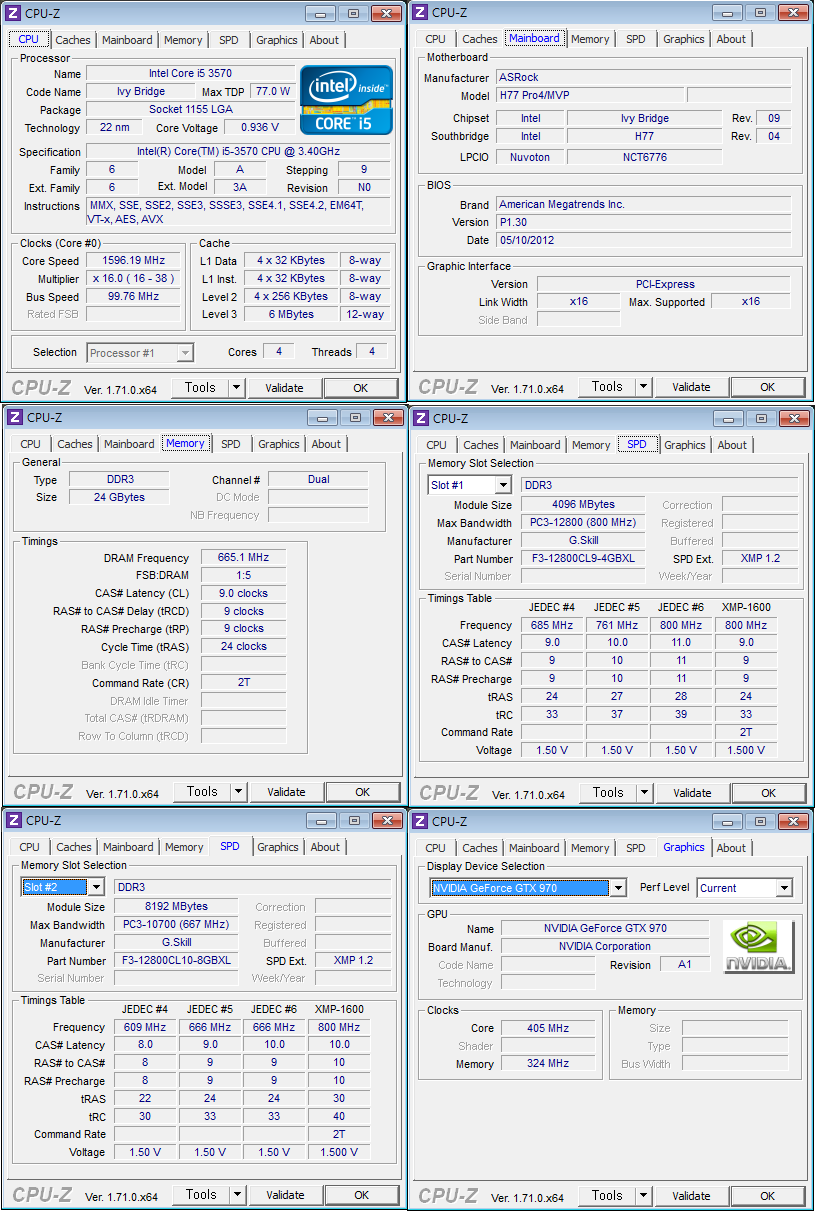Open the Tools dropdown arrow in the Slot #1 SPD window
The width and height of the screenshot is (818, 1220).
click(x=644, y=793)
